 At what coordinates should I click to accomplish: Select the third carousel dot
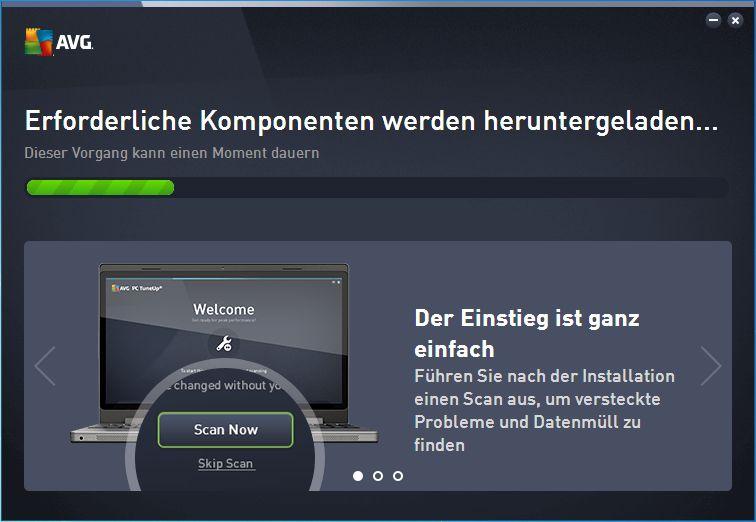[398, 476]
